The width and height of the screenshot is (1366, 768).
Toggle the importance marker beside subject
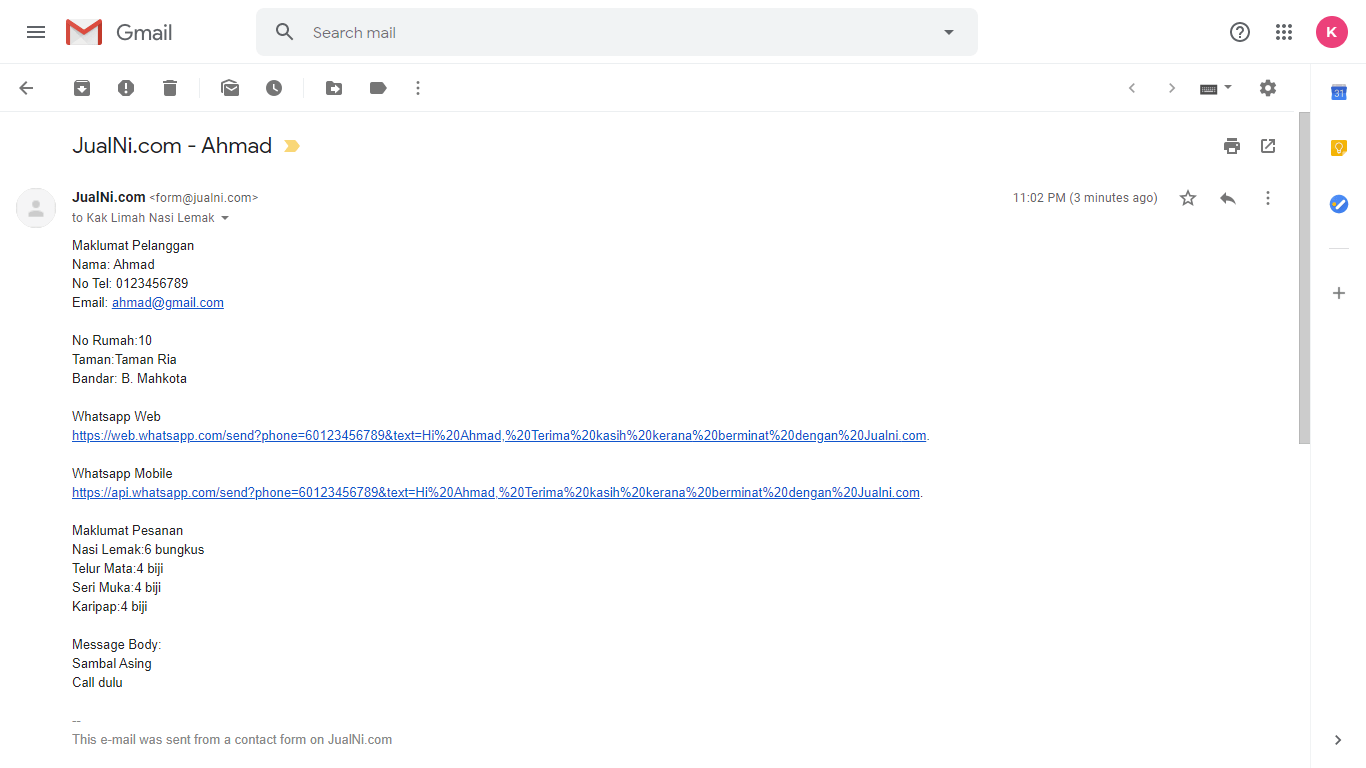tap(291, 146)
